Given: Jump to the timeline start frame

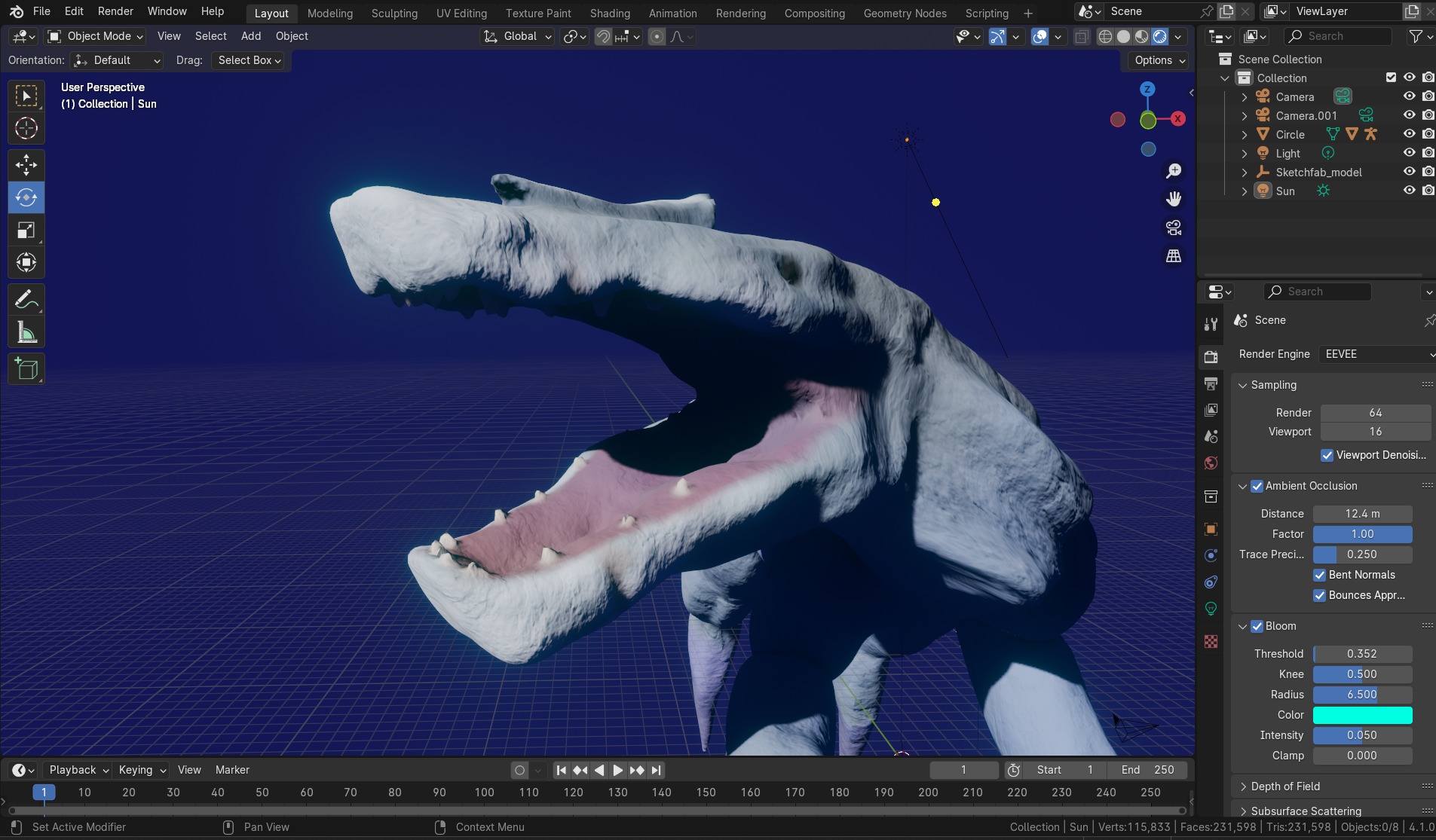Looking at the screenshot, I should coord(561,770).
